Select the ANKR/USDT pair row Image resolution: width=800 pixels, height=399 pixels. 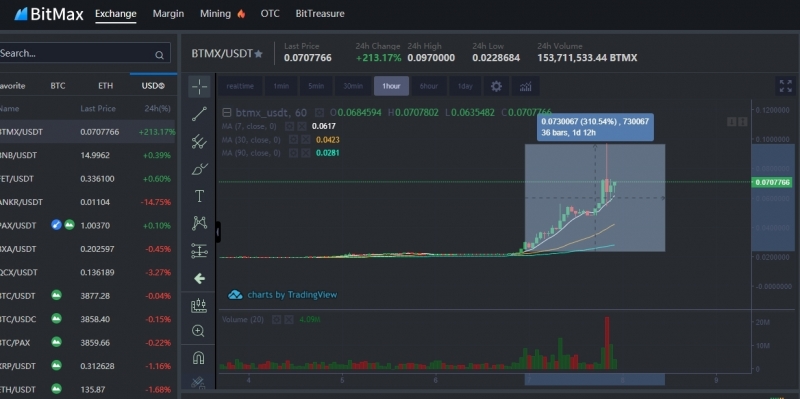coord(87,202)
